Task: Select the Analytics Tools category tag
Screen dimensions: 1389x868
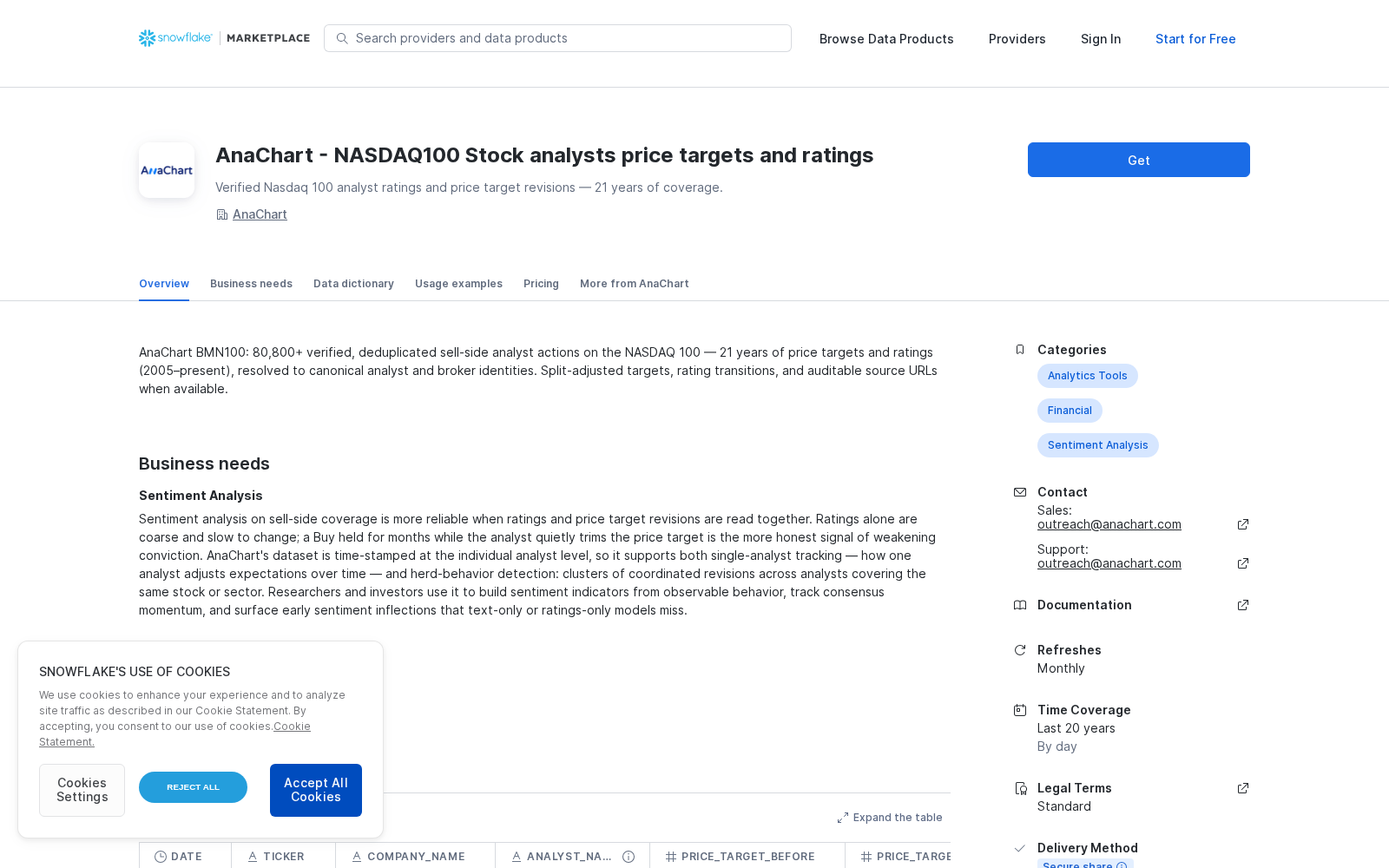Action: [1087, 376]
